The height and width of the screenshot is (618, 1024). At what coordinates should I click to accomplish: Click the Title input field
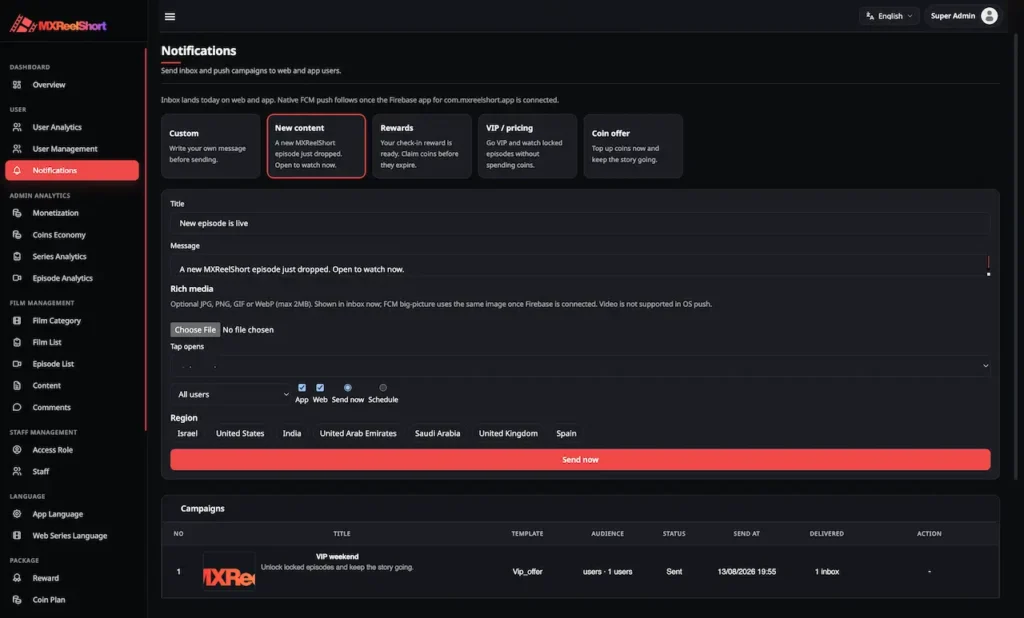coord(580,223)
